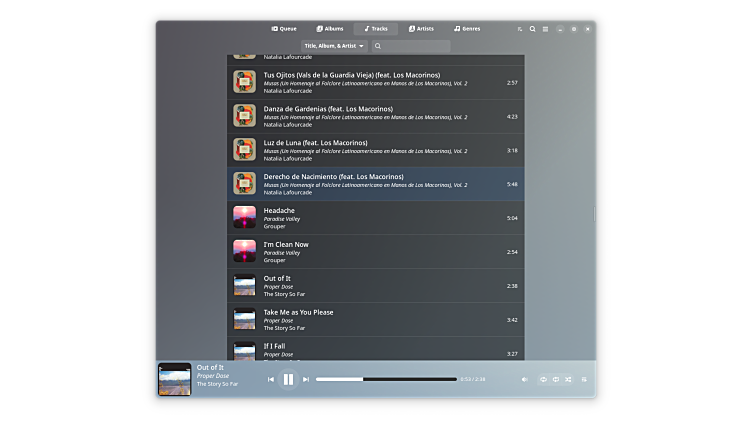The image size is (752, 423).
Task: Click the Take Me as You Please album art
Action: point(245,319)
